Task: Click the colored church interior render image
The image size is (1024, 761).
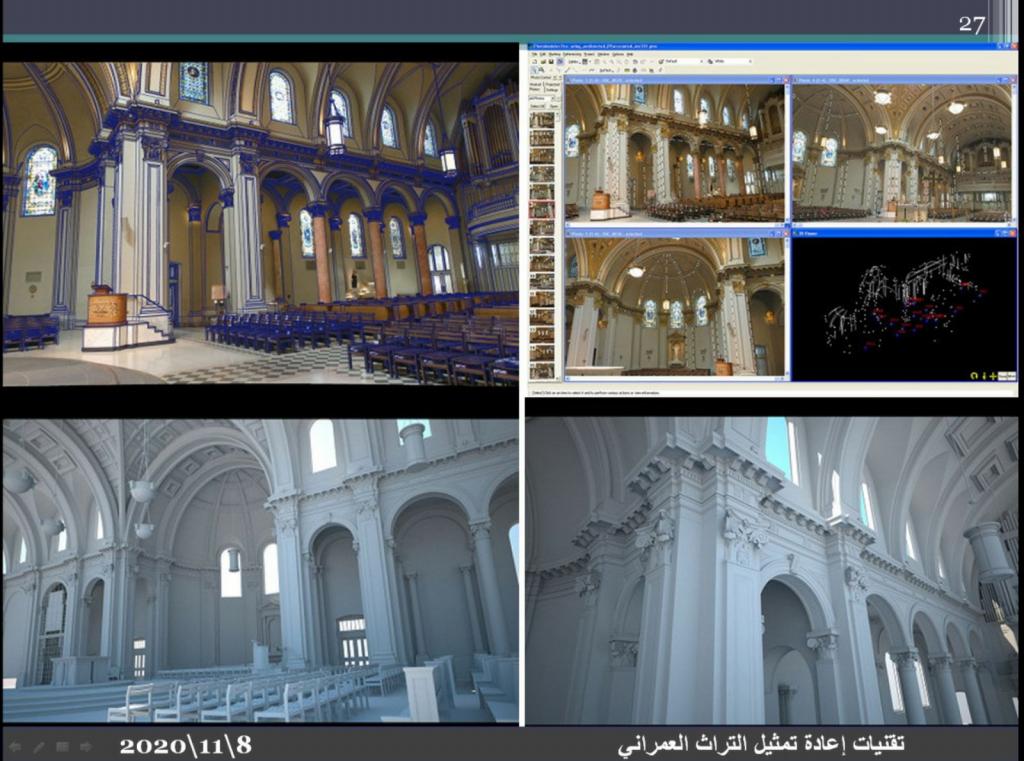Action: 260,223
